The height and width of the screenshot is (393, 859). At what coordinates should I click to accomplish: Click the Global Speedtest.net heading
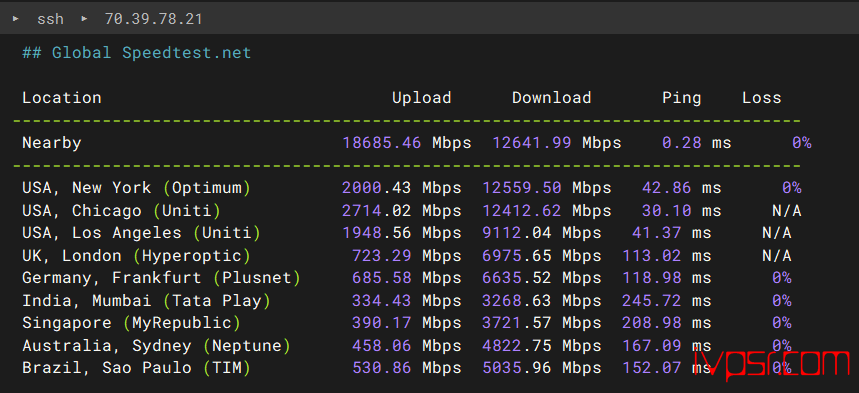[x=136, y=53]
